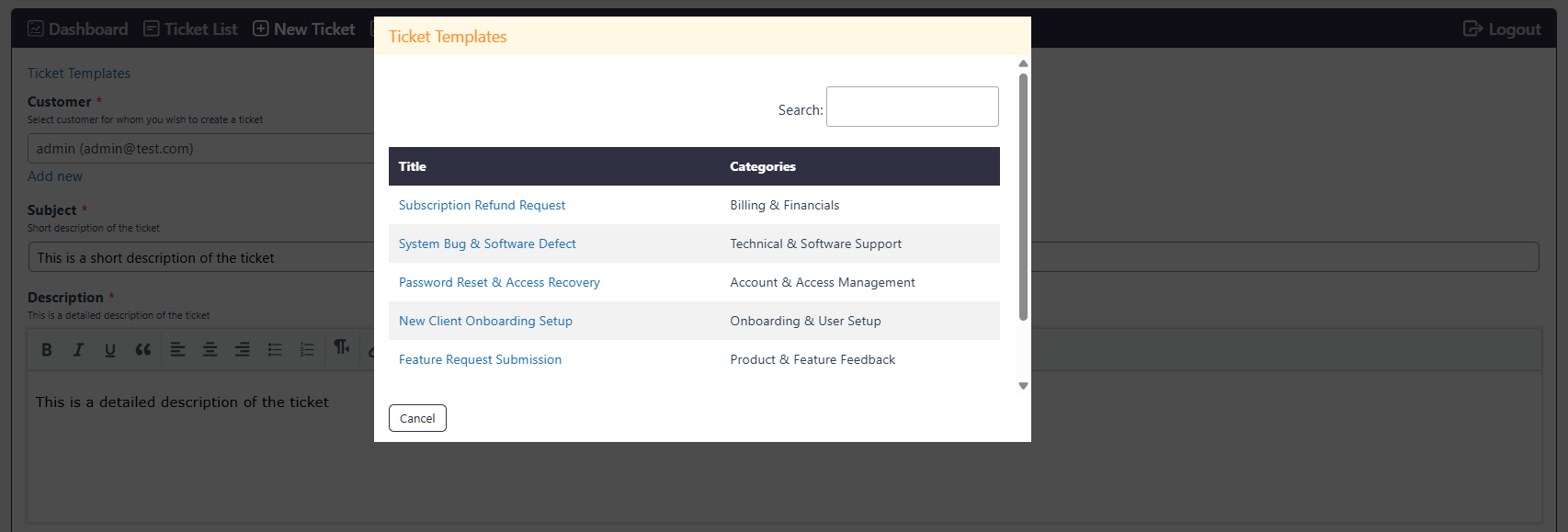Click the Description field label
This screenshot has height=532, width=1568.
[65, 298]
